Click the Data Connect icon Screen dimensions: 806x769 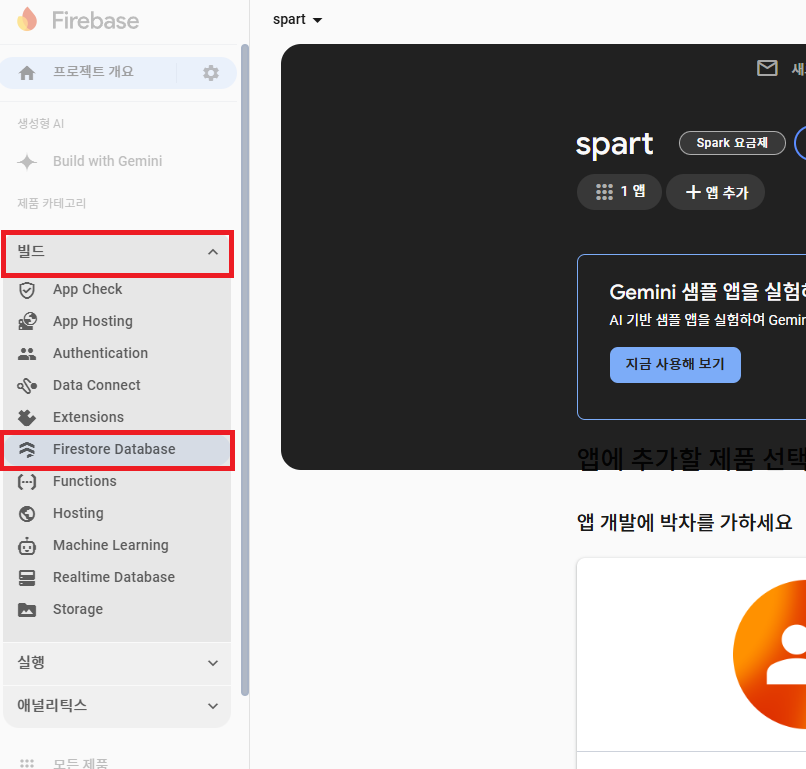27,386
